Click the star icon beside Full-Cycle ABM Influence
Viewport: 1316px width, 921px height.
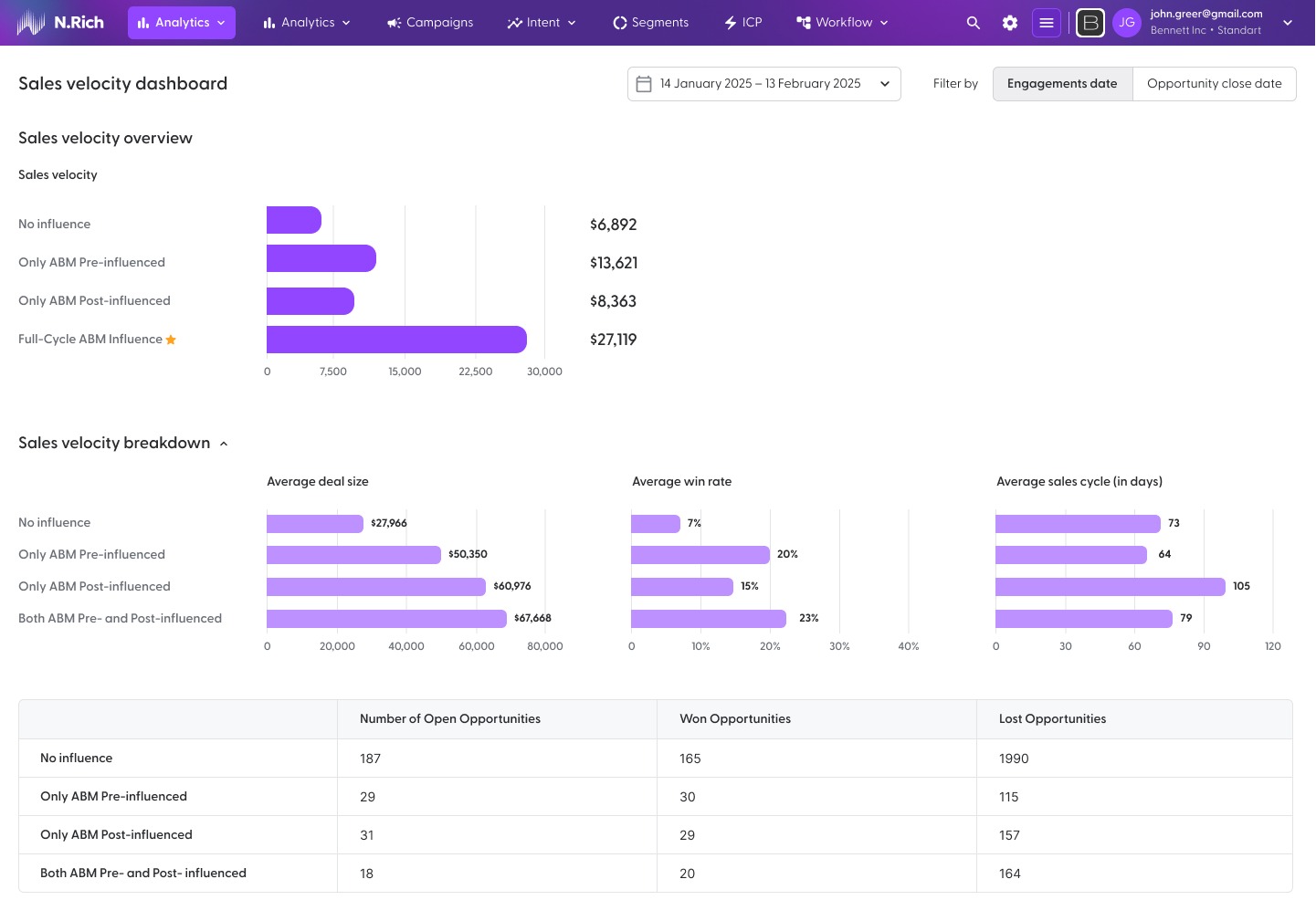[x=171, y=340]
